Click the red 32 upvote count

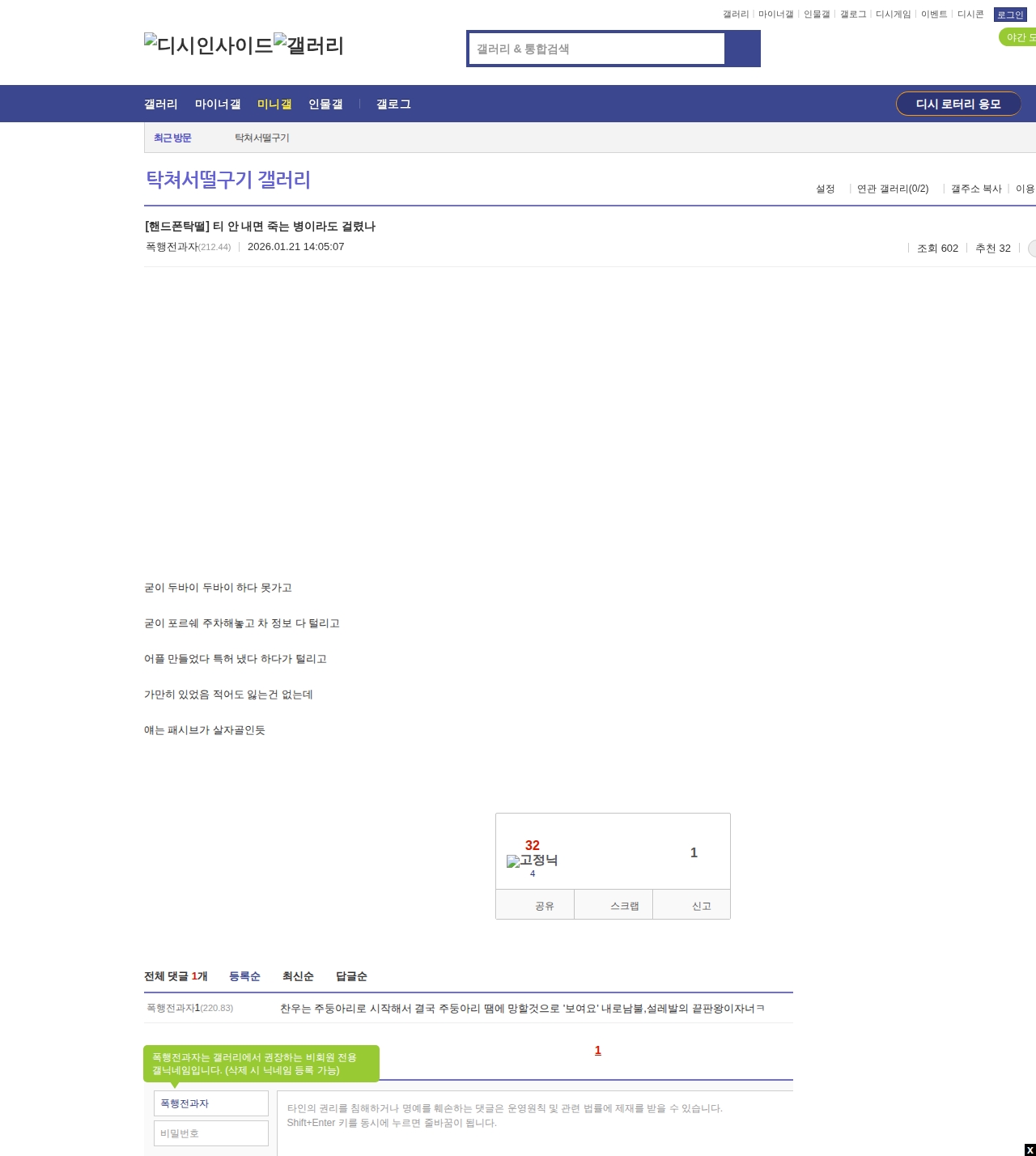(x=533, y=845)
